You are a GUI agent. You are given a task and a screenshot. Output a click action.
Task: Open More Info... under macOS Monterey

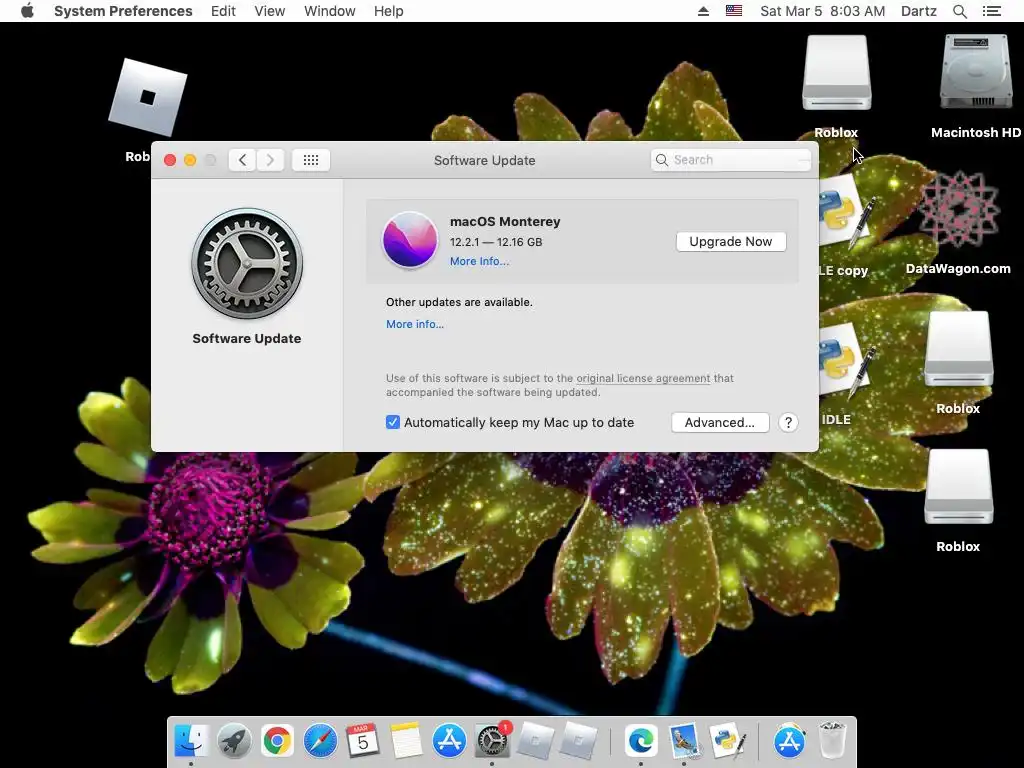479,261
